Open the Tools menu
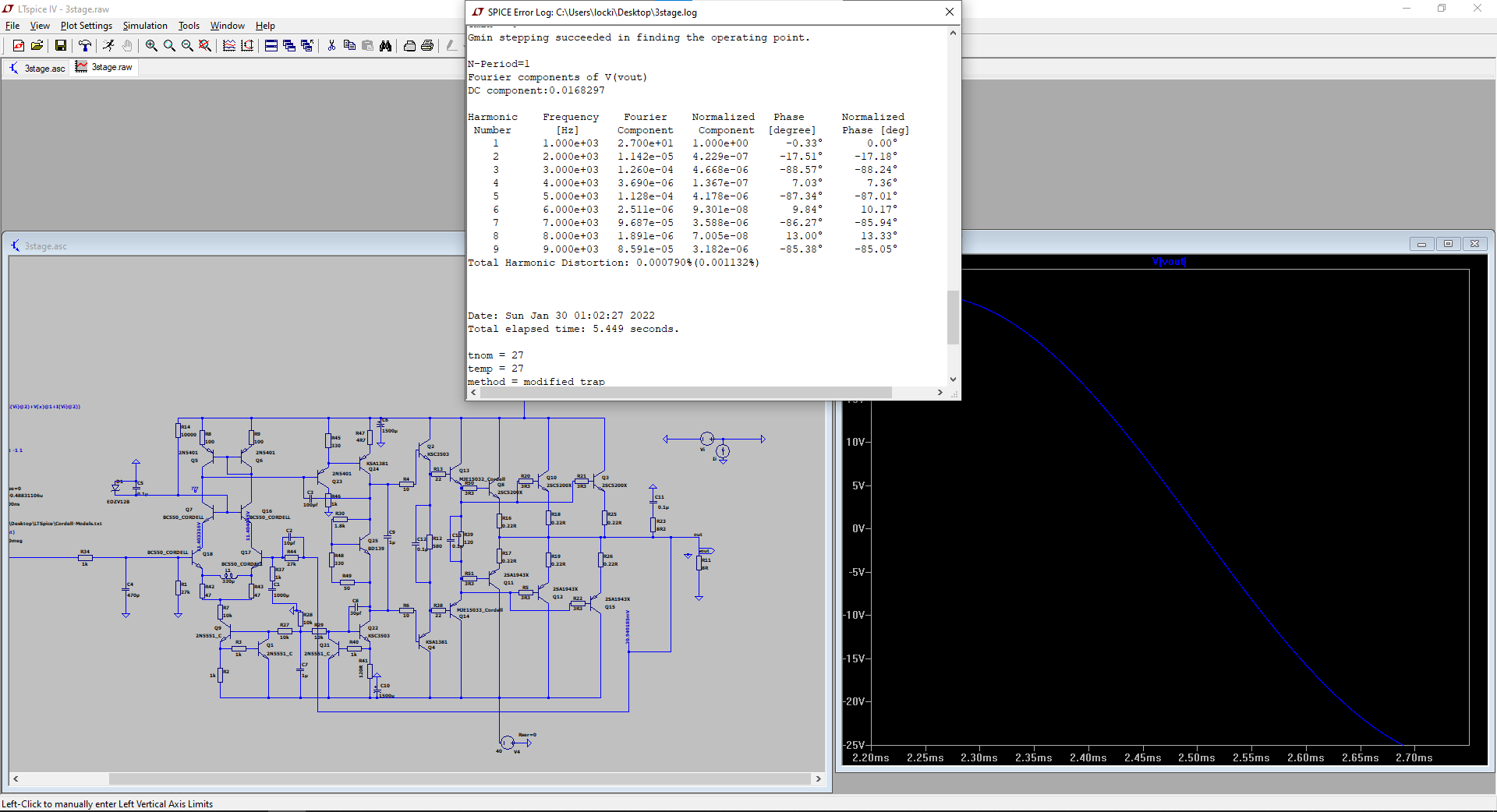Image resolution: width=1497 pixels, height=812 pixels. pos(189,26)
